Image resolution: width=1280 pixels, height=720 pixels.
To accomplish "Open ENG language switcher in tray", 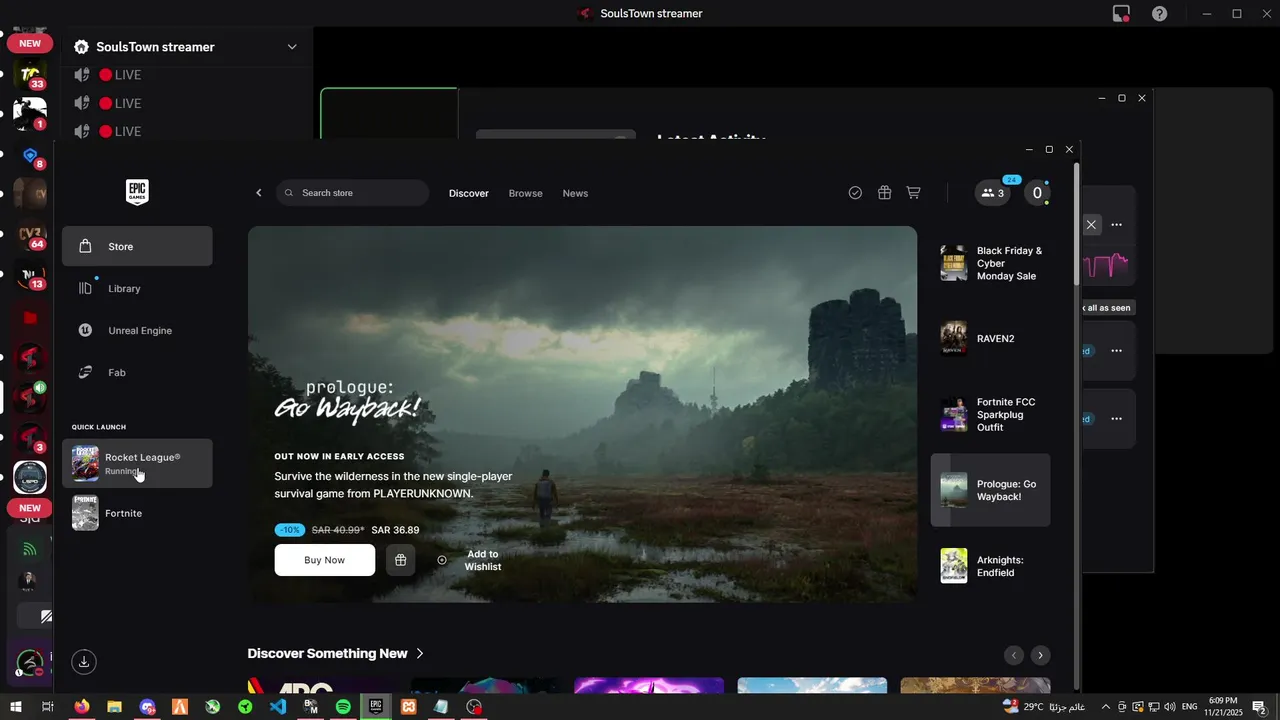I will click(x=1189, y=707).
